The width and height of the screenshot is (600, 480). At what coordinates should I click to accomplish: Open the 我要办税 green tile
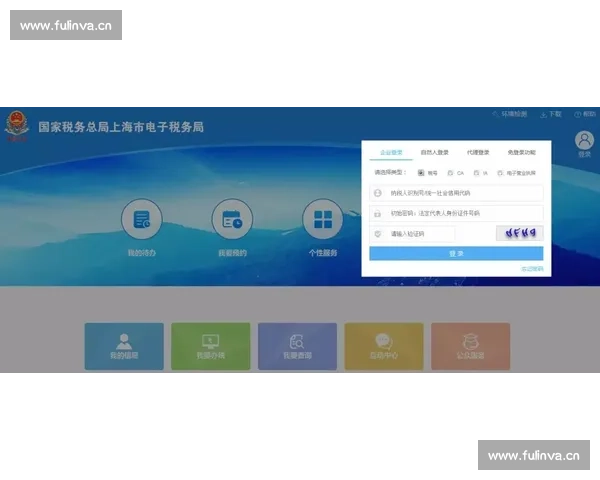point(210,346)
